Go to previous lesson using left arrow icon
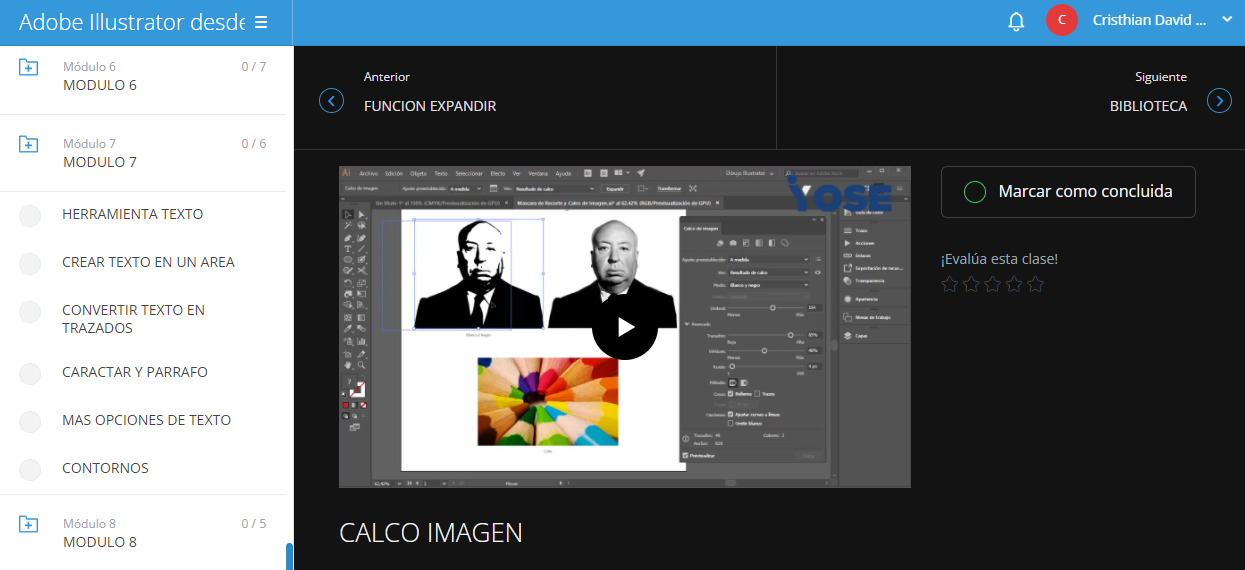Screen dimensions: 1245x570 [331, 101]
